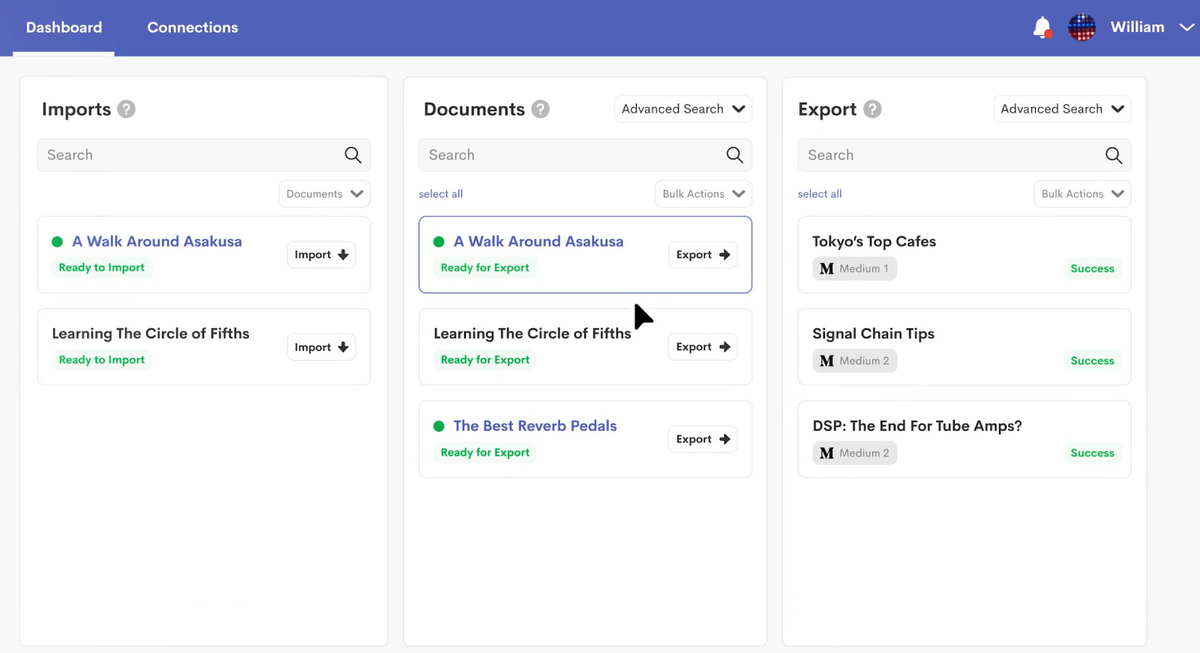This screenshot has width=1200, height=653.
Task: Expand Bulk Actions in Documents panel
Action: point(703,194)
